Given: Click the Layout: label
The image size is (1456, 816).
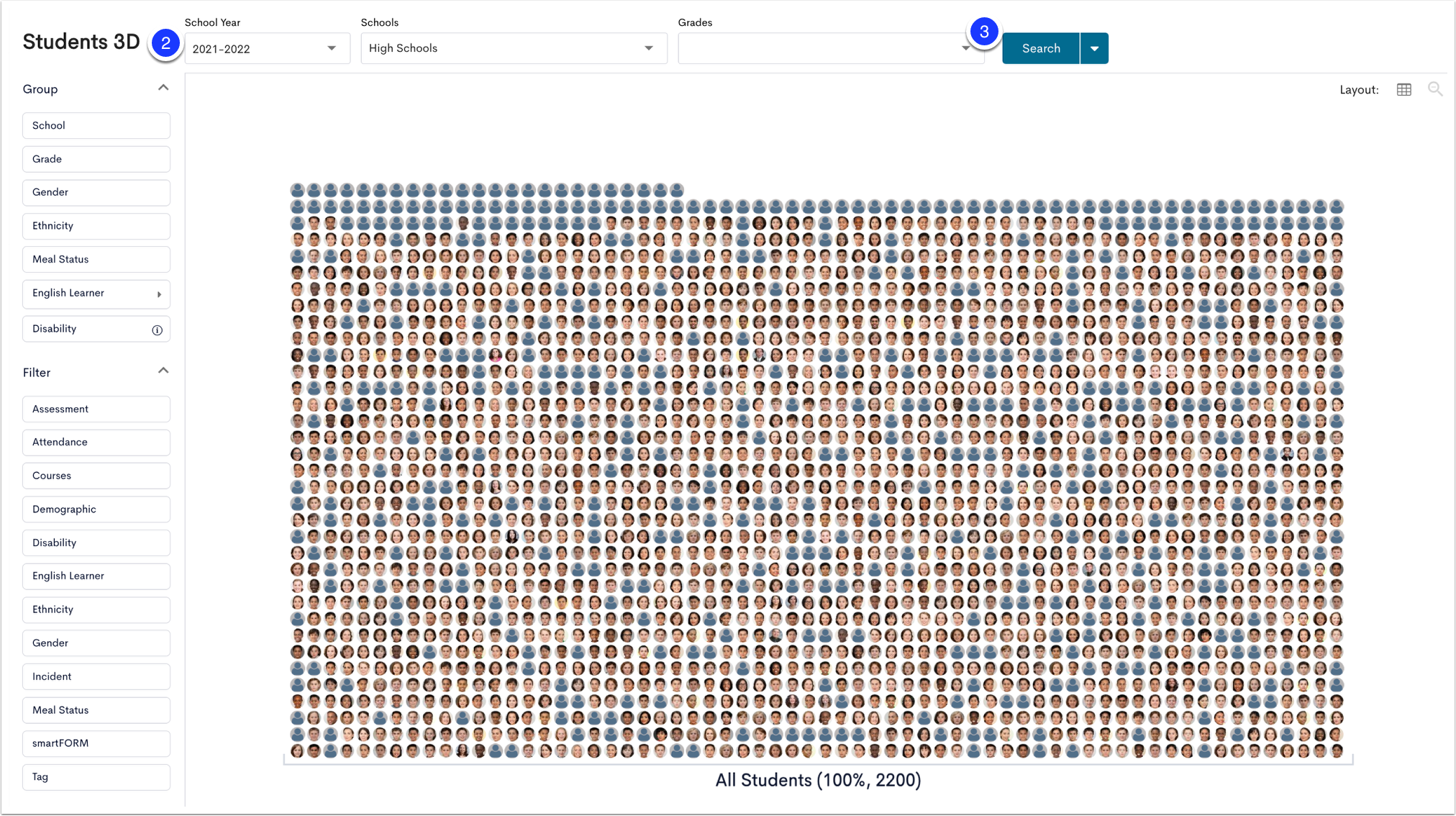Looking at the screenshot, I should point(1359,90).
